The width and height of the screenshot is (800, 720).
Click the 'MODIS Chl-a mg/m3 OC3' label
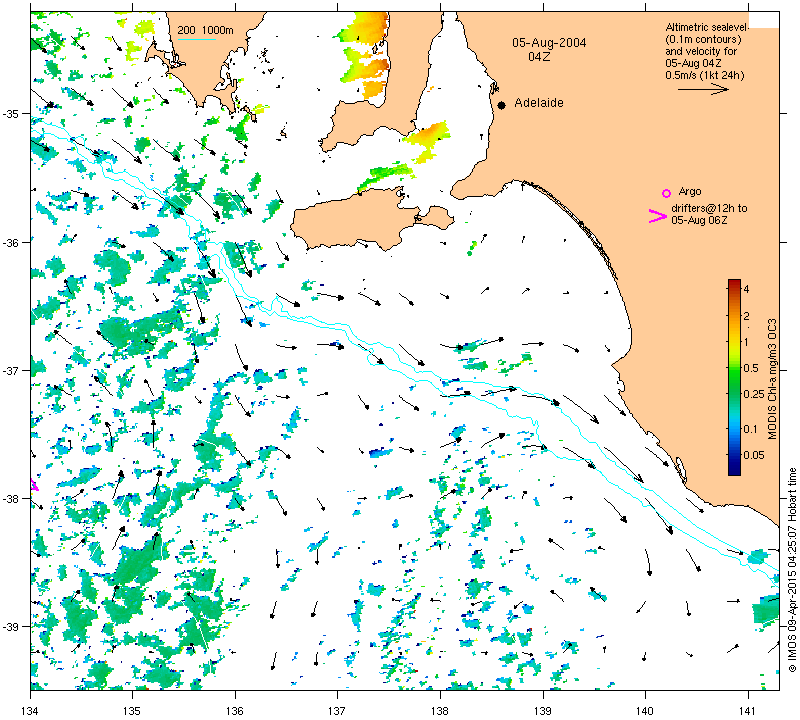772,379
